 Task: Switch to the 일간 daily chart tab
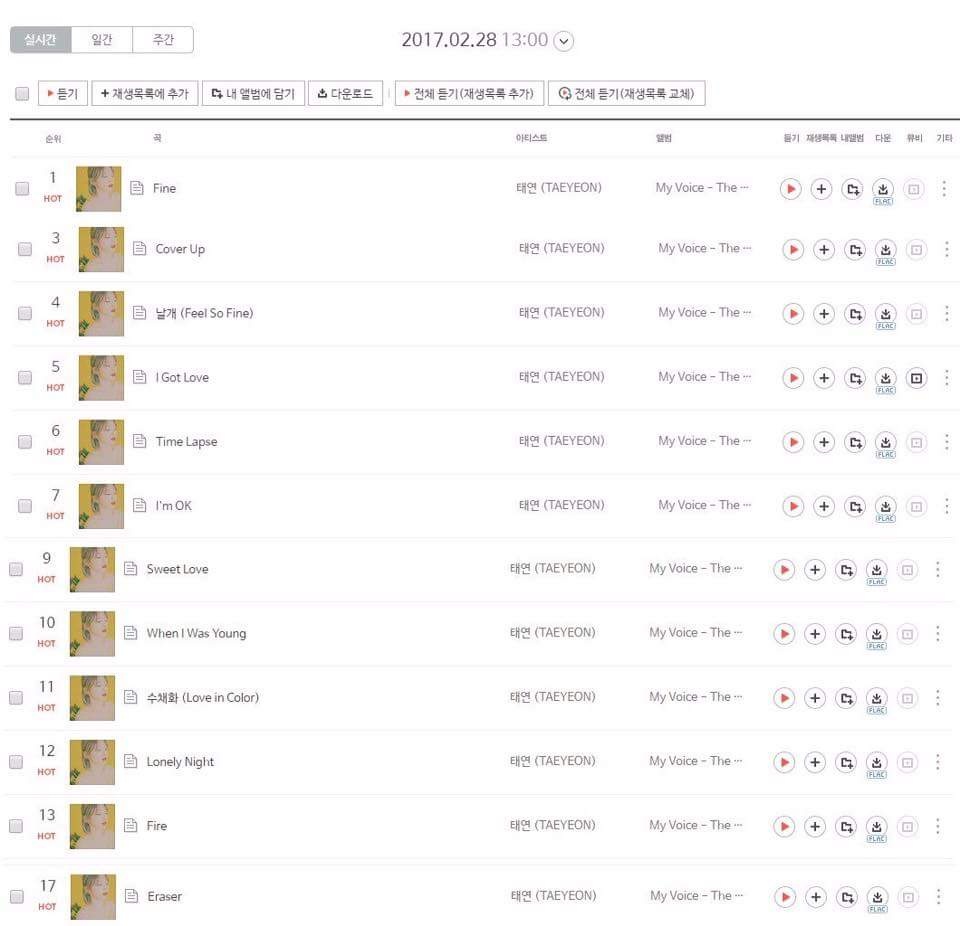(x=101, y=40)
